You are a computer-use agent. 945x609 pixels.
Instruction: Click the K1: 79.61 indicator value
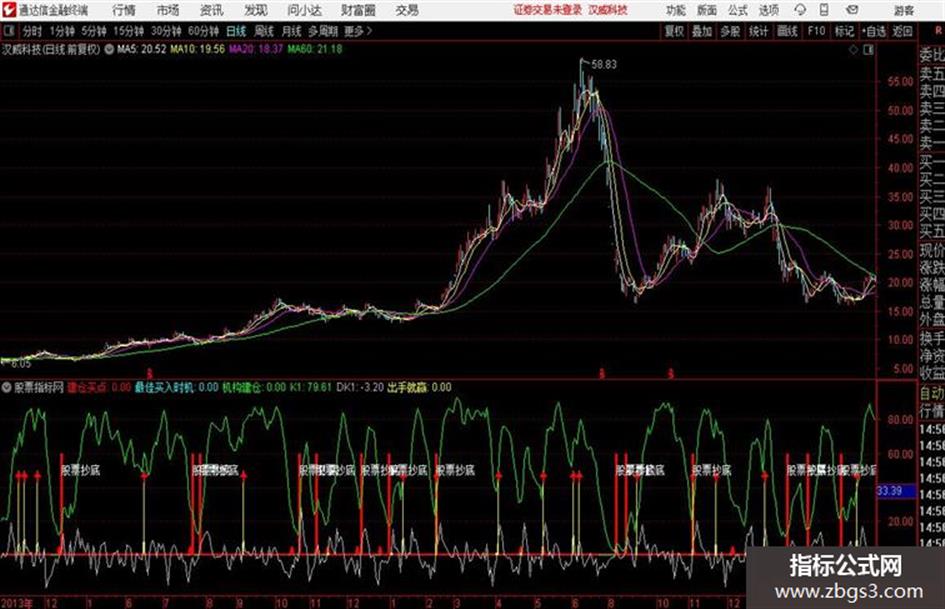pyautogui.click(x=311, y=387)
